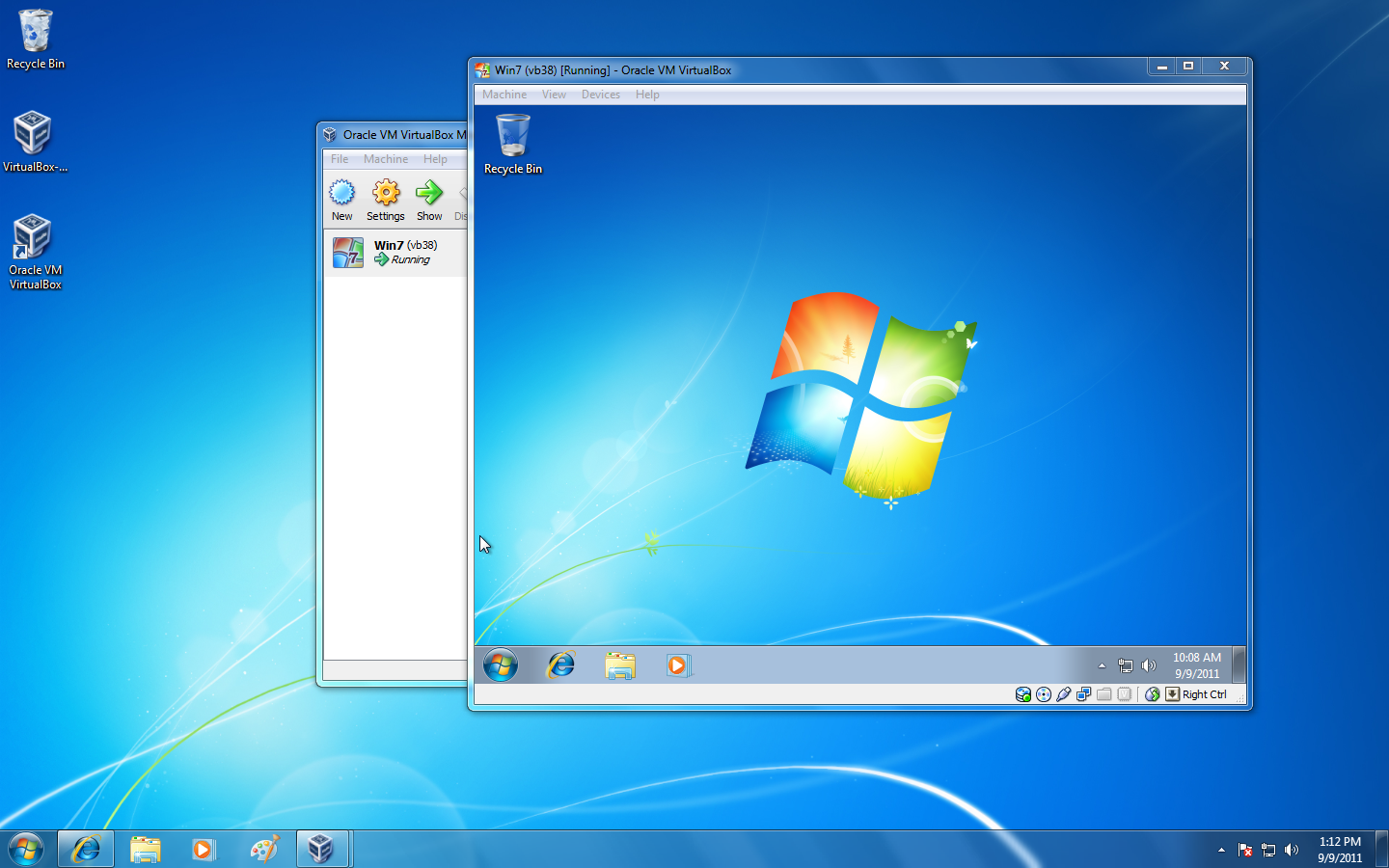Image resolution: width=1389 pixels, height=868 pixels.
Task: Open the host Start menu
Action: point(26,849)
